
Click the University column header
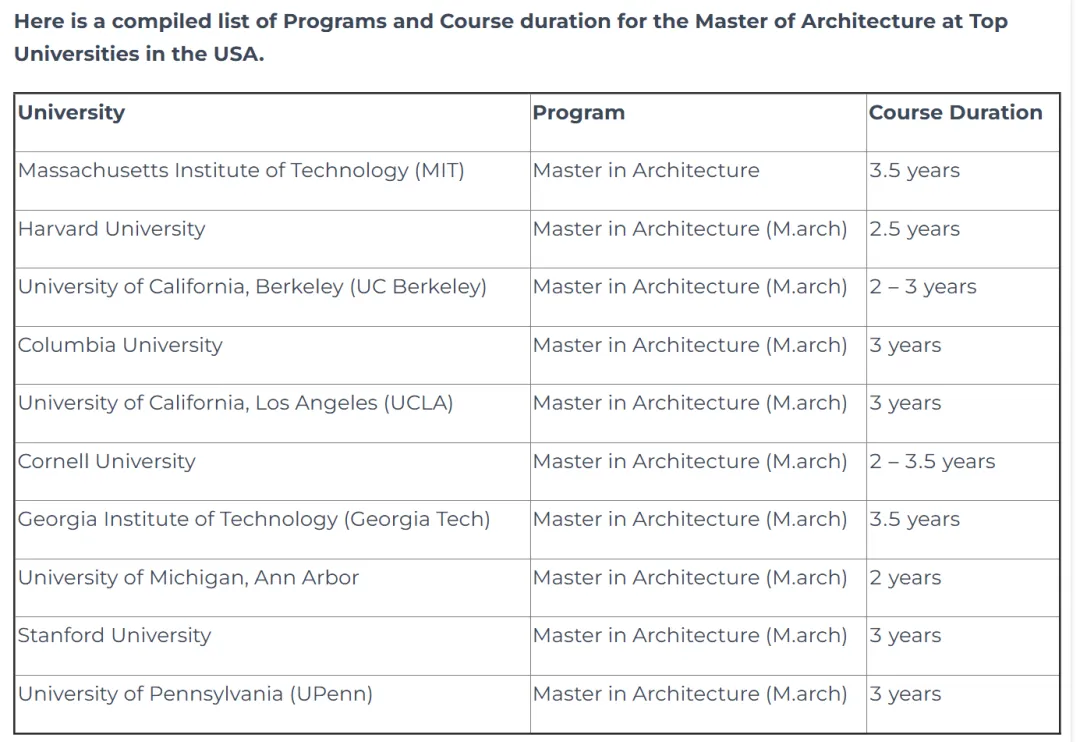click(71, 112)
